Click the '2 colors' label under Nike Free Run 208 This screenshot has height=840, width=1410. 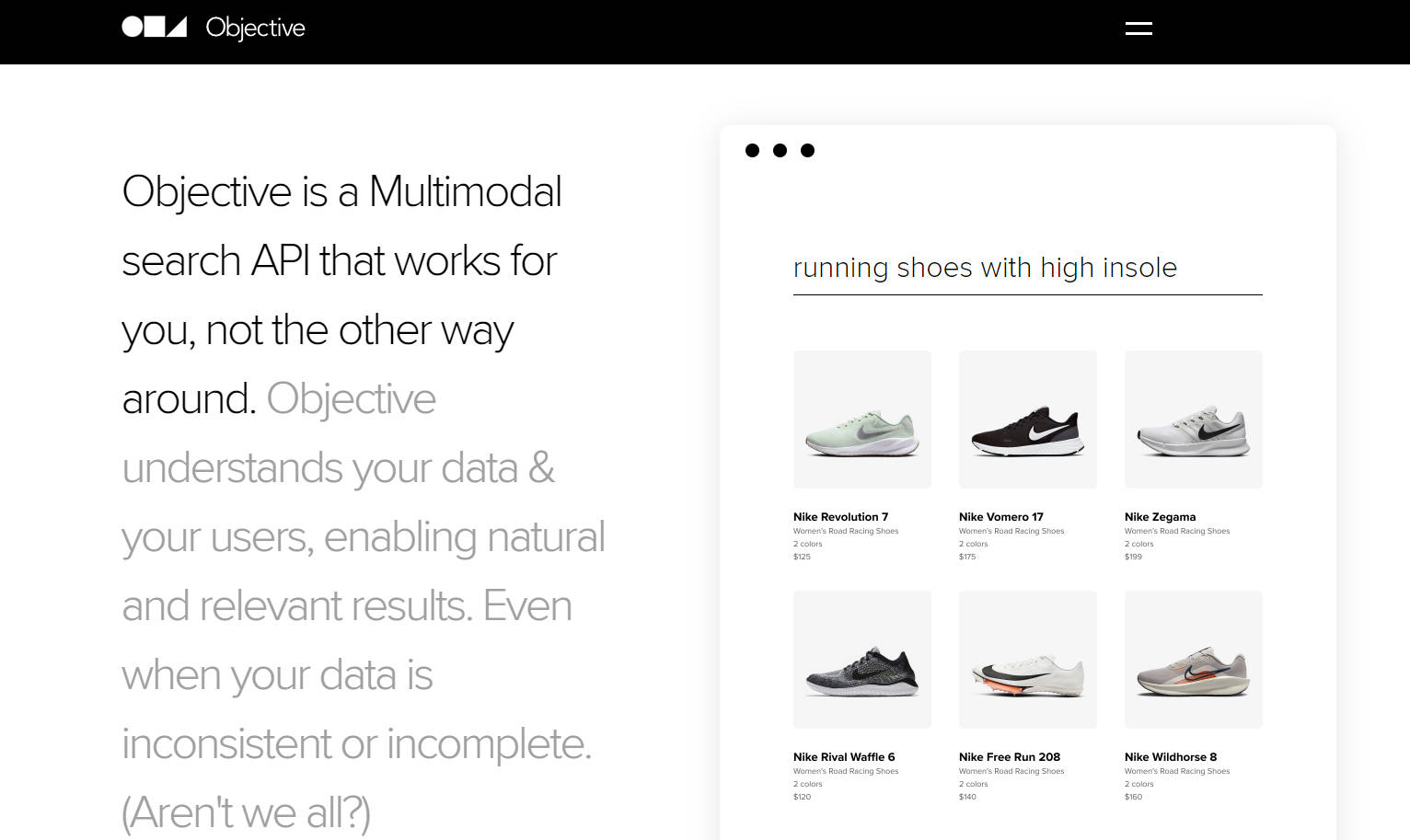973,784
